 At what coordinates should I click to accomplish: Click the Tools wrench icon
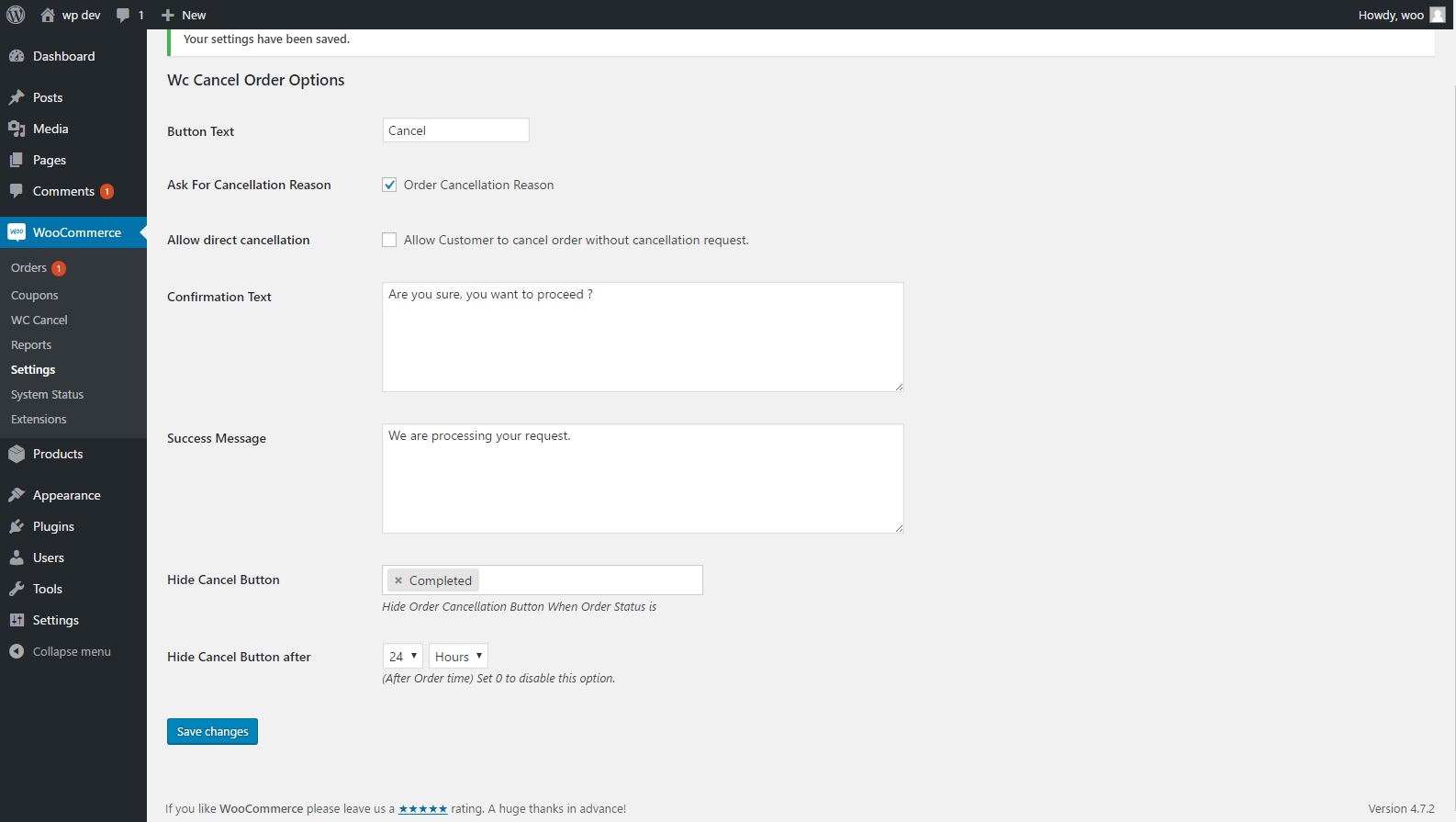(17, 589)
